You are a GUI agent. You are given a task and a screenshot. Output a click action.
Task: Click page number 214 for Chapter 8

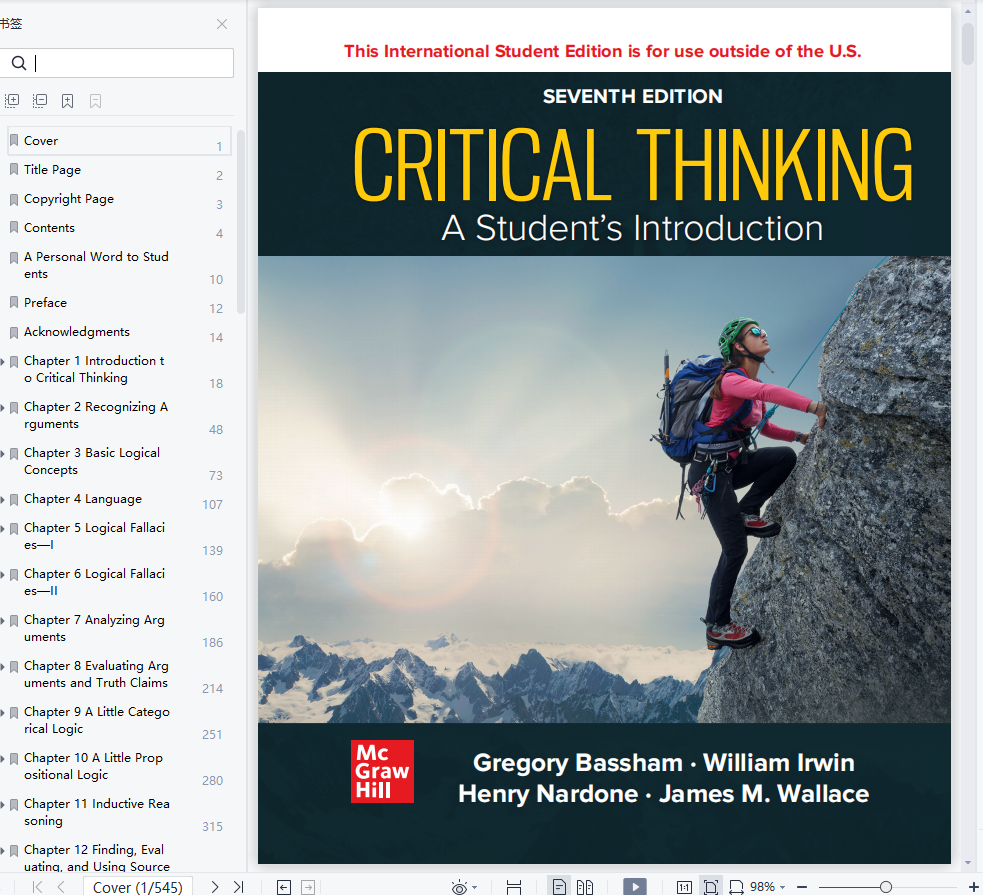[213, 689]
